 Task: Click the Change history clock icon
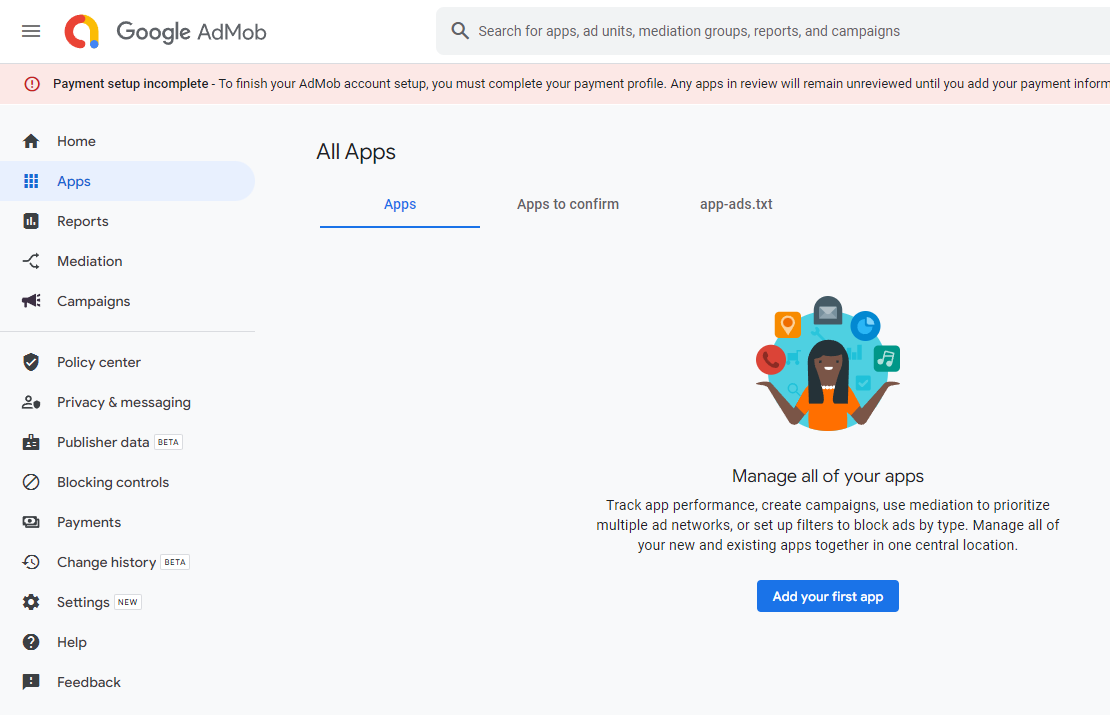pyautogui.click(x=31, y=562)
